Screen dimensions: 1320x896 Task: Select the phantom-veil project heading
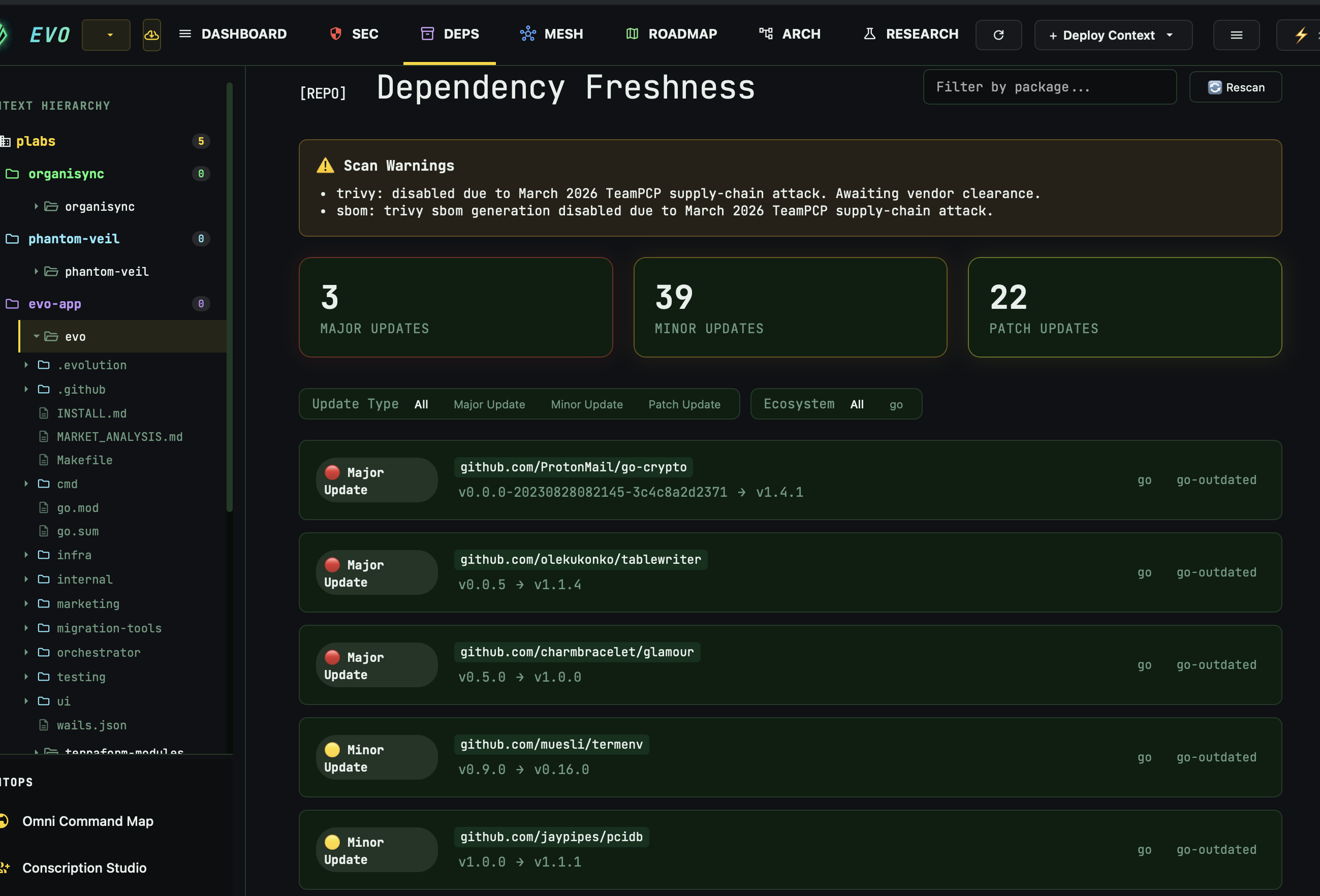pyautogui.click(x=74, y=239)
